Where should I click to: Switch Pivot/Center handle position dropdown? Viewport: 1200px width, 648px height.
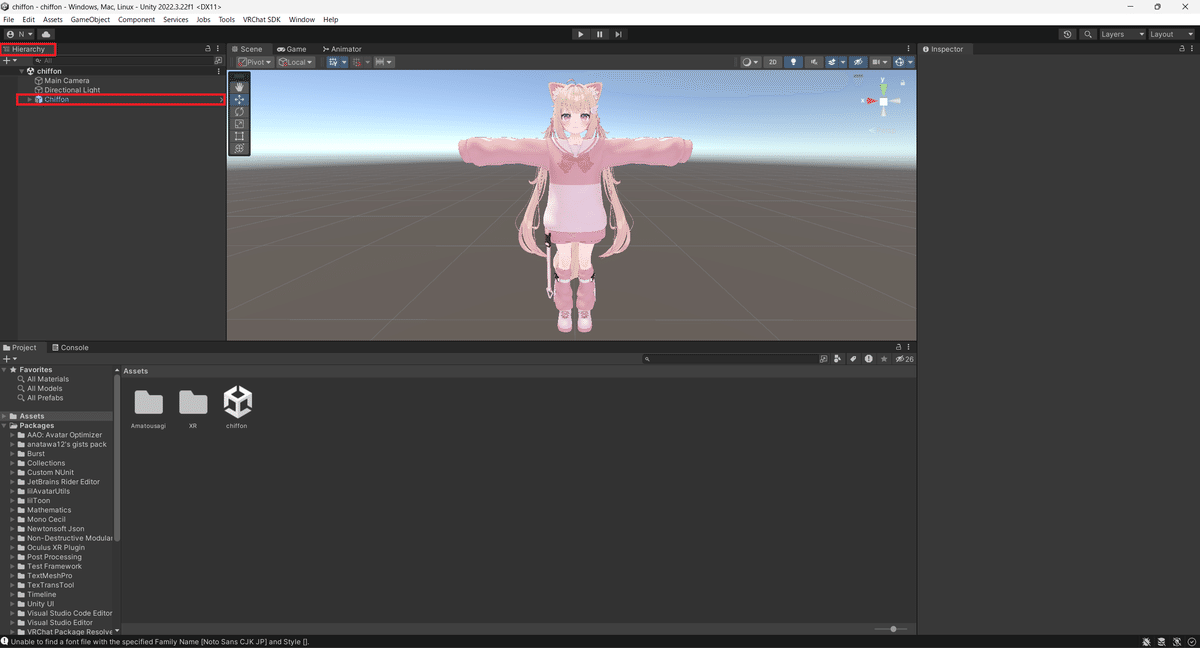coord(255,62)
